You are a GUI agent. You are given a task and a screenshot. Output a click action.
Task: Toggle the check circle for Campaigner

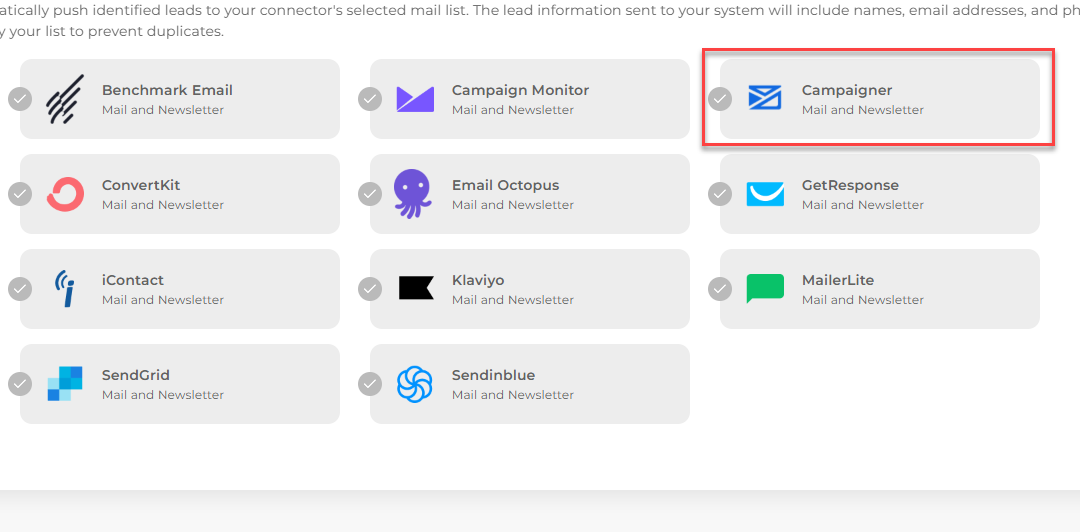tap(720, 99)
